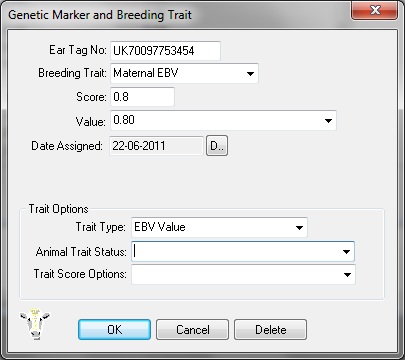Click the empty Trait Score Options text area
405x360 pixels.
[x=236, y=275]
